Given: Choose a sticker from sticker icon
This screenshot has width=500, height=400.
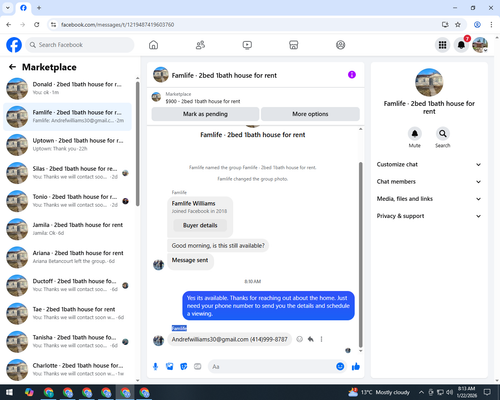Looking at the screenshot, I should click(184, 367).
